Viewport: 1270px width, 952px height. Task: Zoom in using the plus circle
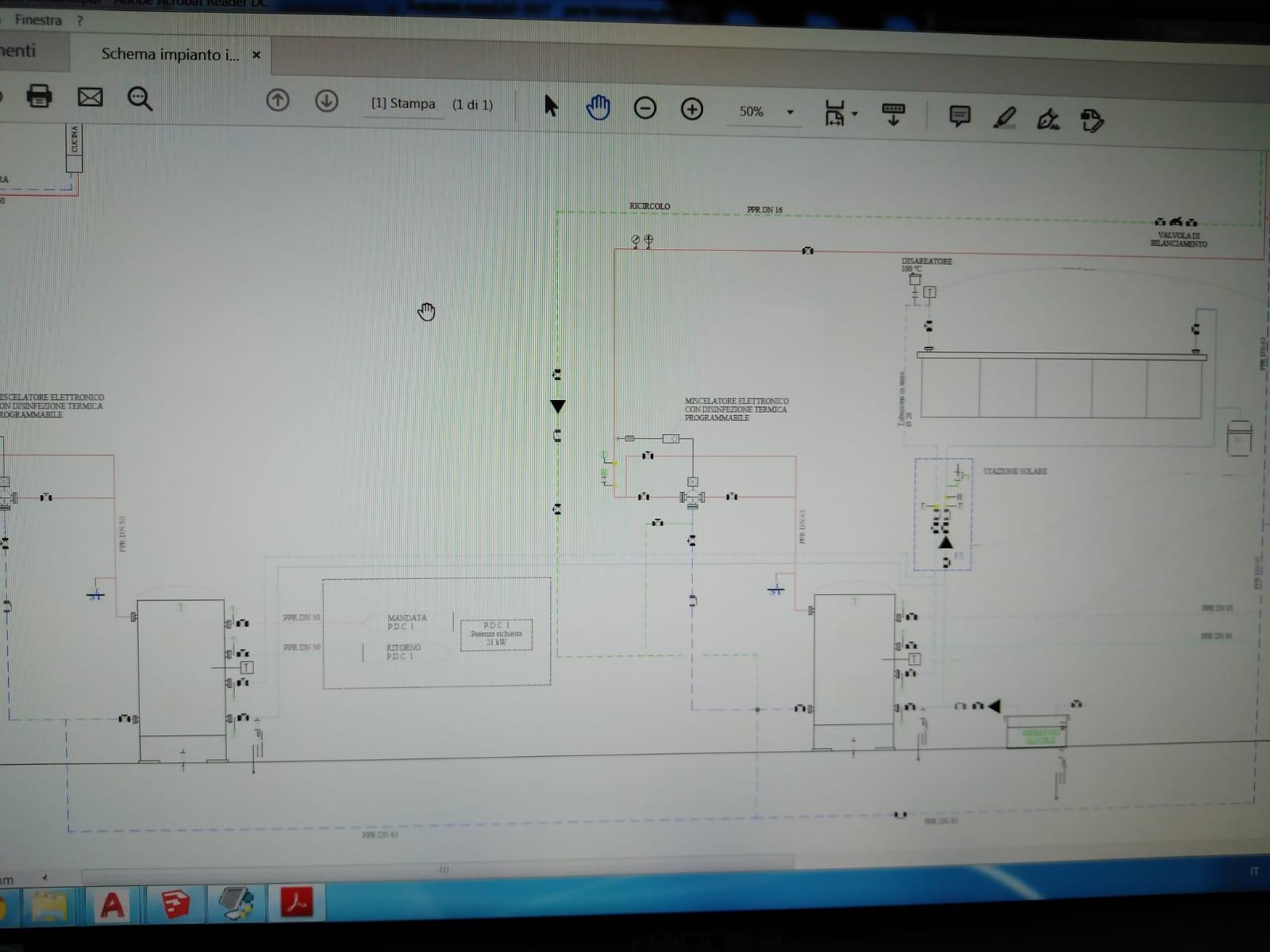point(692,109)
